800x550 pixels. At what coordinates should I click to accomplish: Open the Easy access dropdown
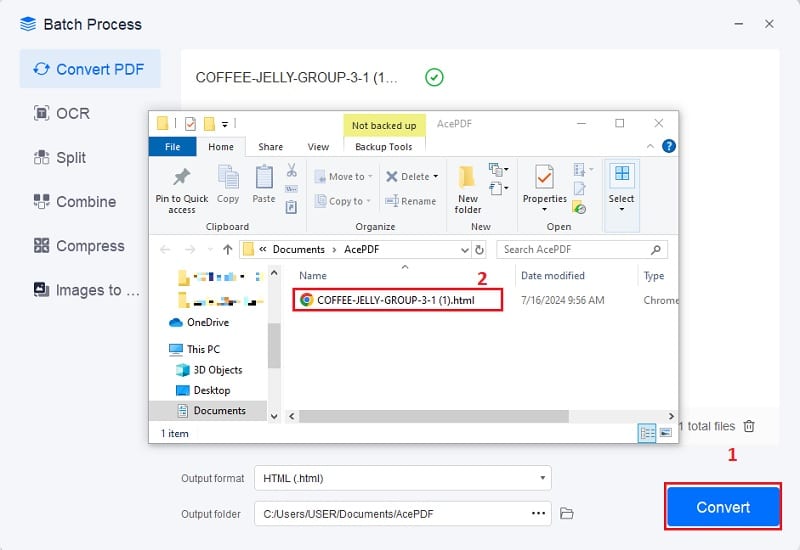pyautogui.click(x=498, y=188)
